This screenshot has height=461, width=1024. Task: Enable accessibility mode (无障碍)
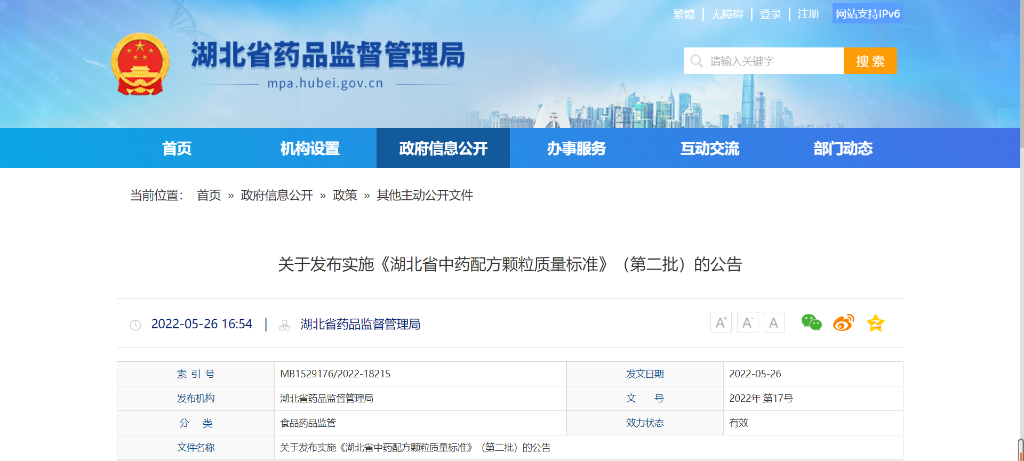[727, 14]
